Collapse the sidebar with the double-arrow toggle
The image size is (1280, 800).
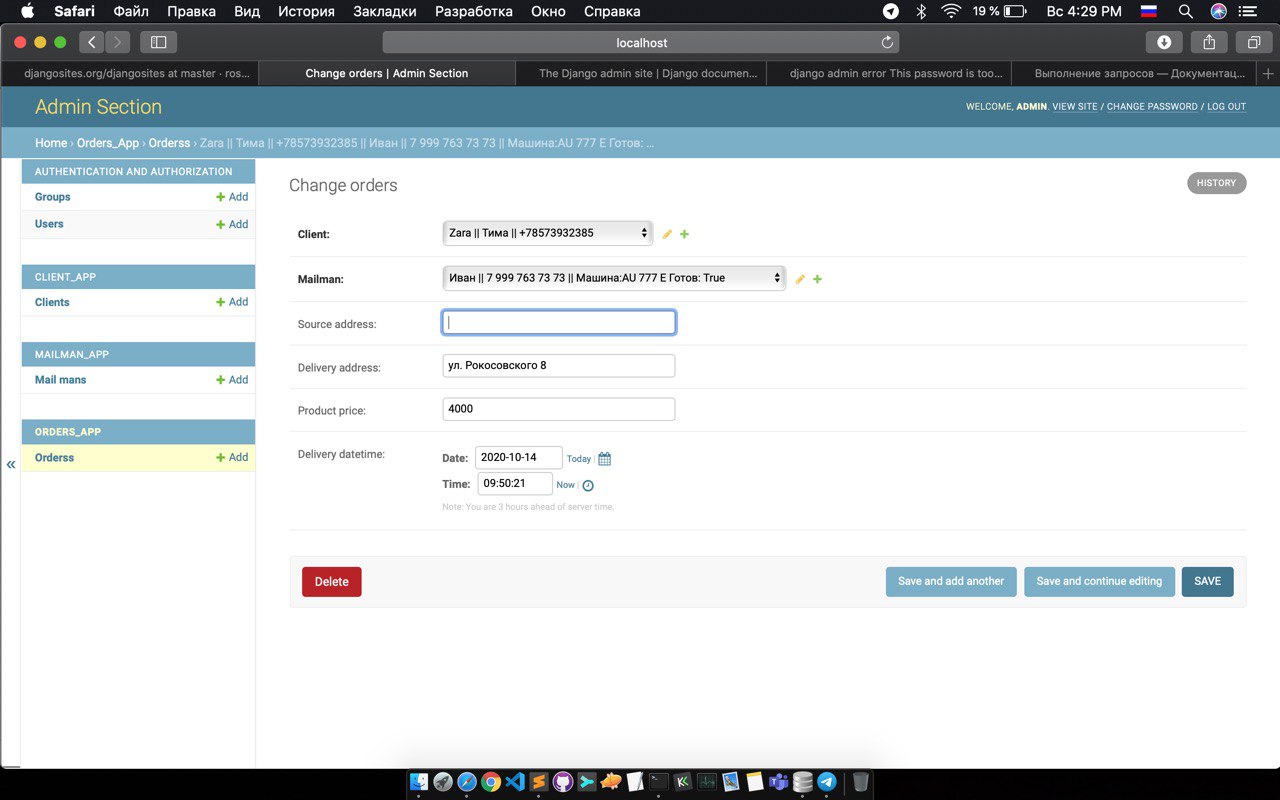pos(11,464)
